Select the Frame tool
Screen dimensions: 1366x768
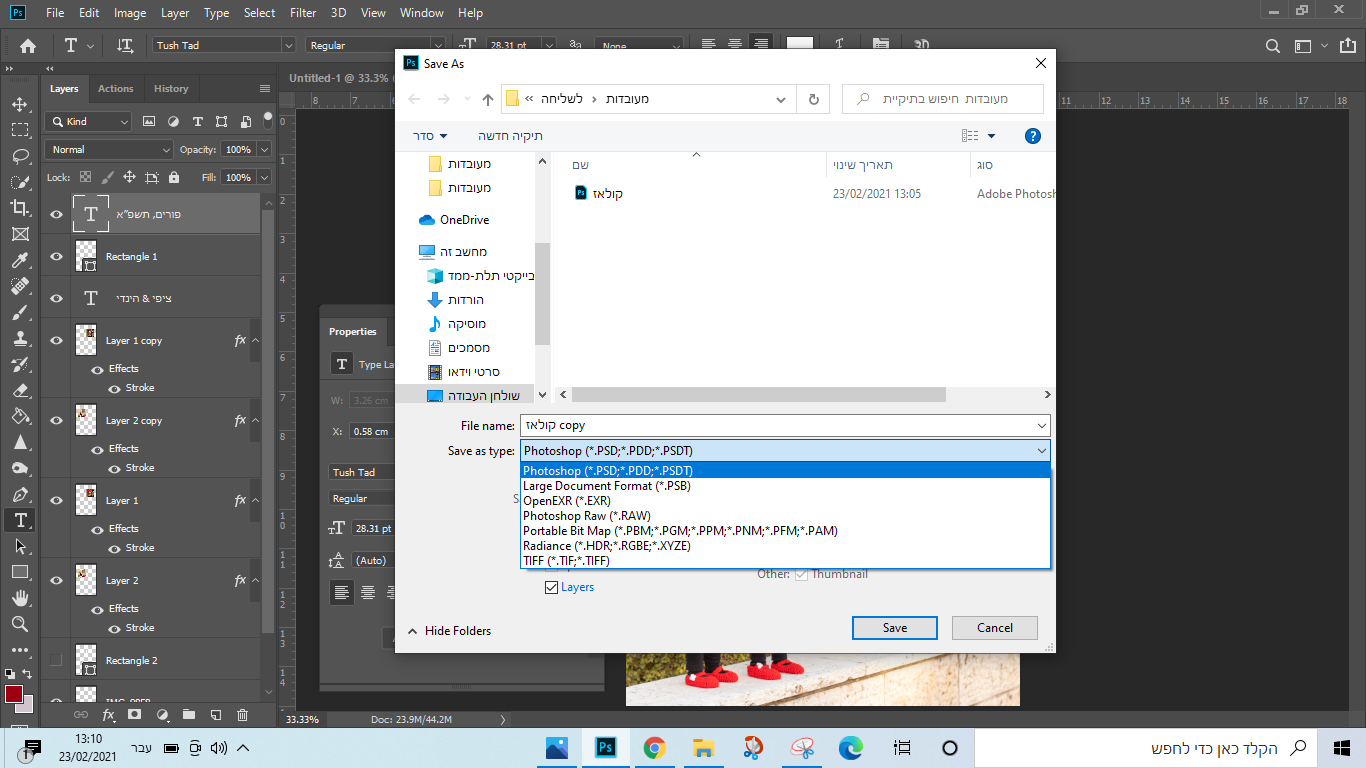click(x=20, y=234)
